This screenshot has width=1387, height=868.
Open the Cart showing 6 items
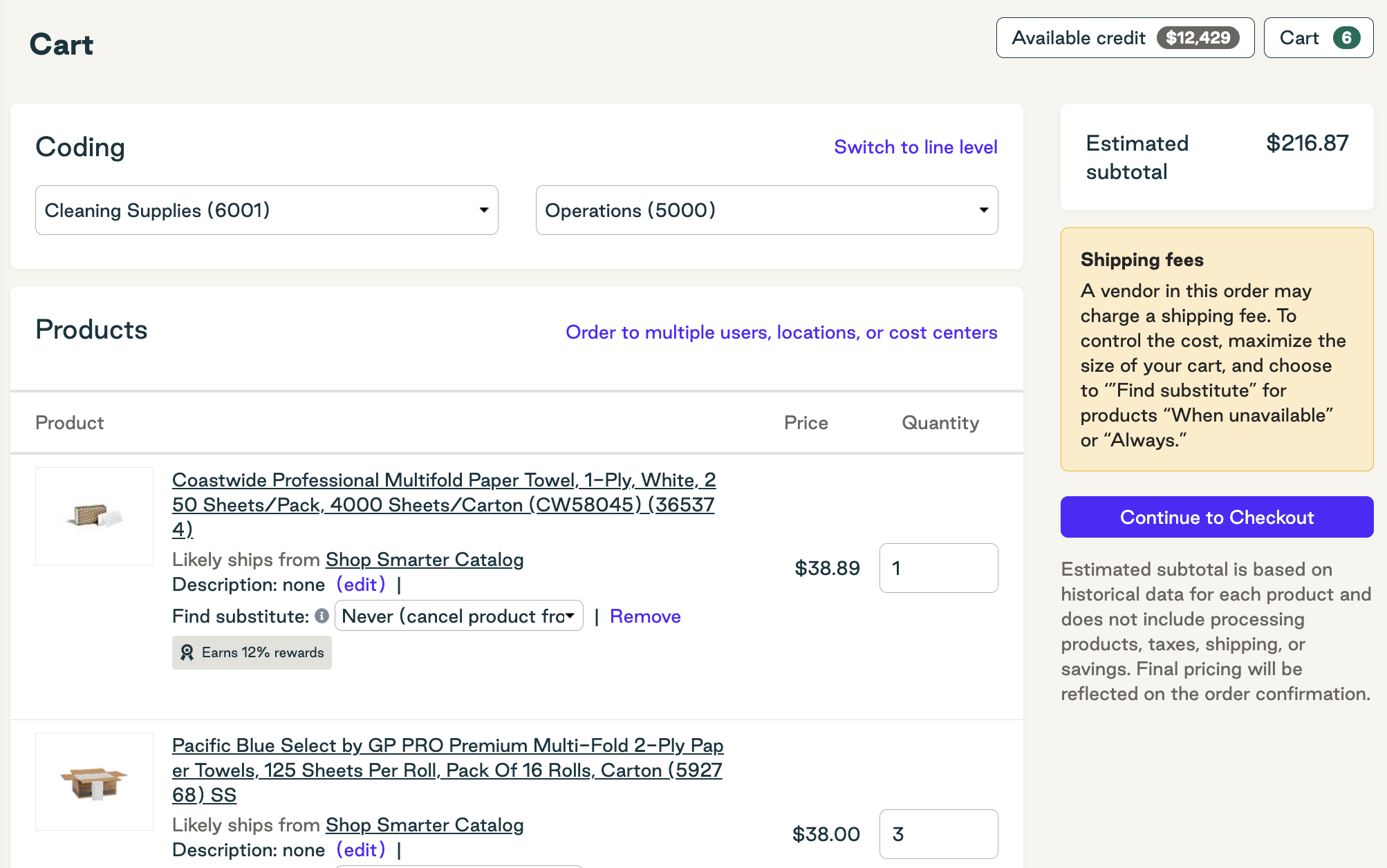[1317, 38]
